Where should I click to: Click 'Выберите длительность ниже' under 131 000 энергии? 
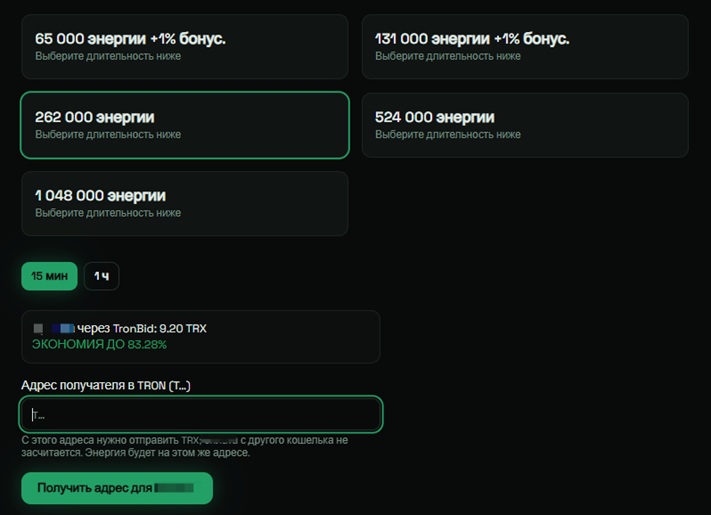[x=448, y=56]
